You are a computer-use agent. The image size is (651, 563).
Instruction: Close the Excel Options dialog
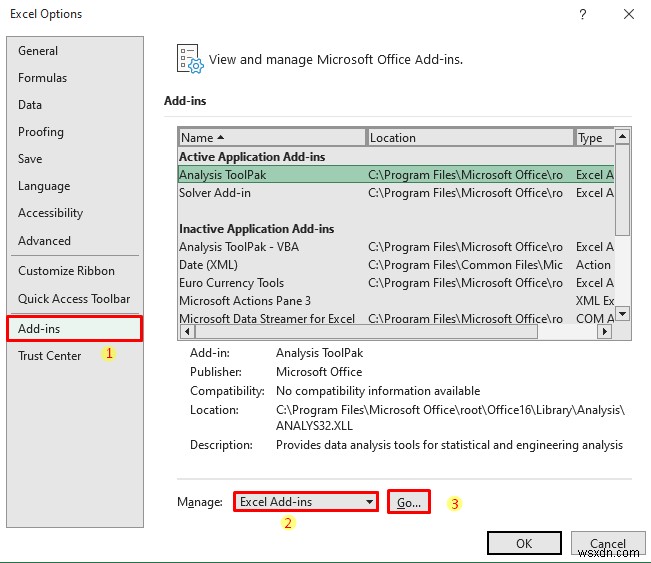[629, 14]
